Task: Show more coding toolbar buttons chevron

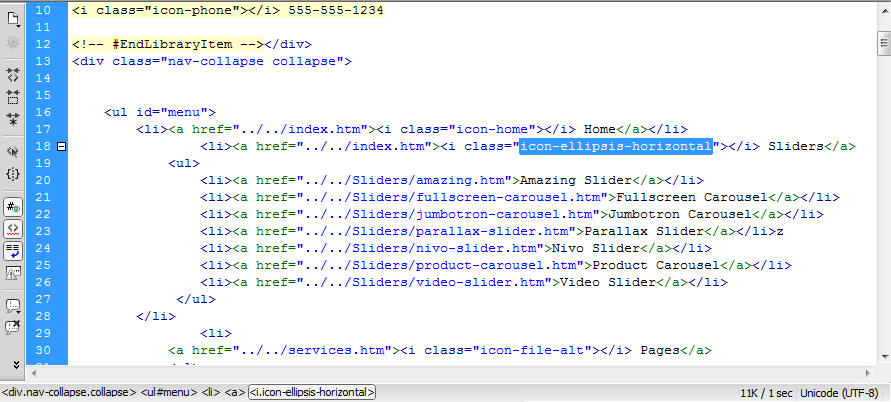Action: point(16,364)
